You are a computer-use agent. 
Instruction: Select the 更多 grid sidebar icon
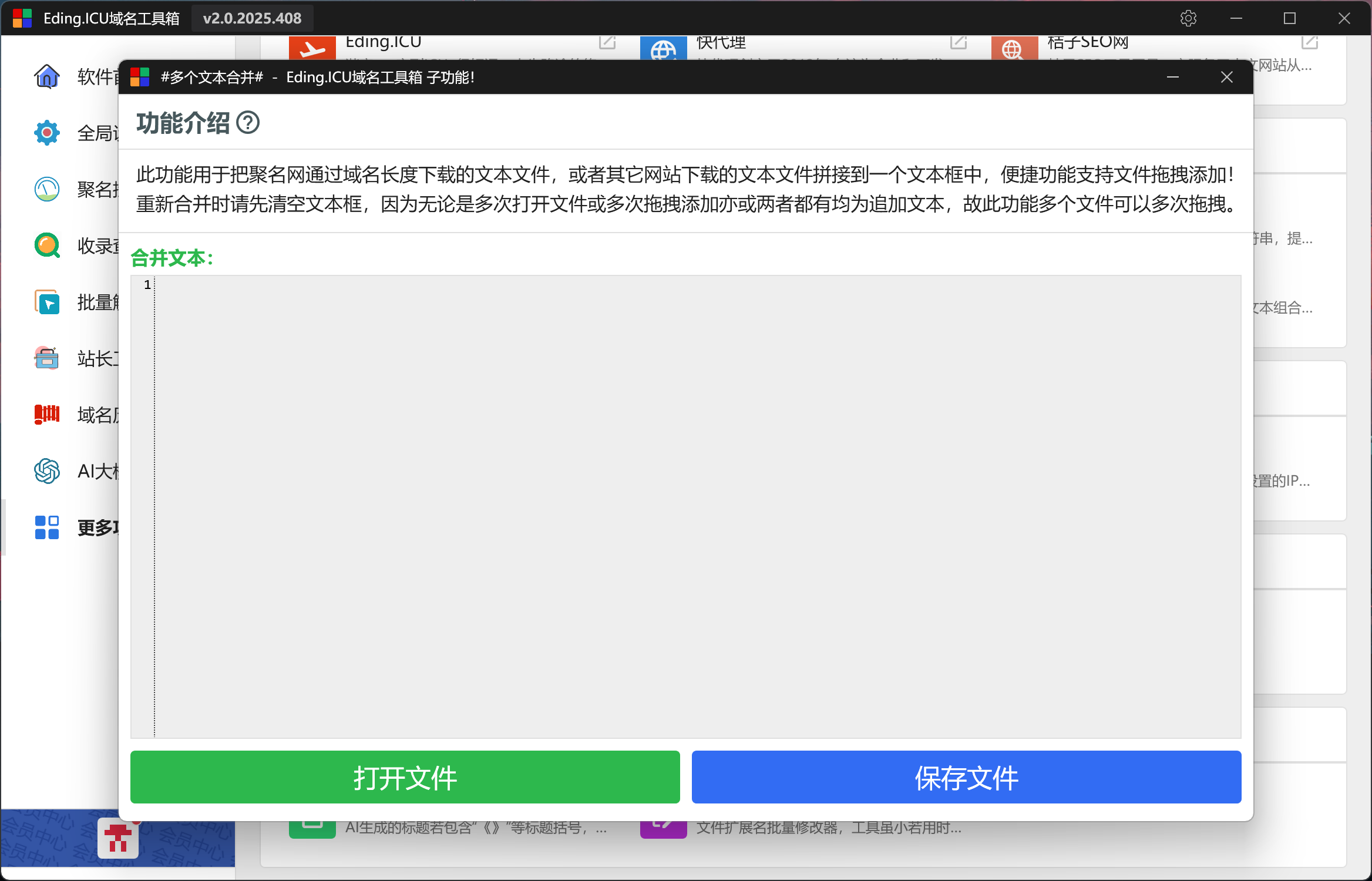tap(47, 527)
